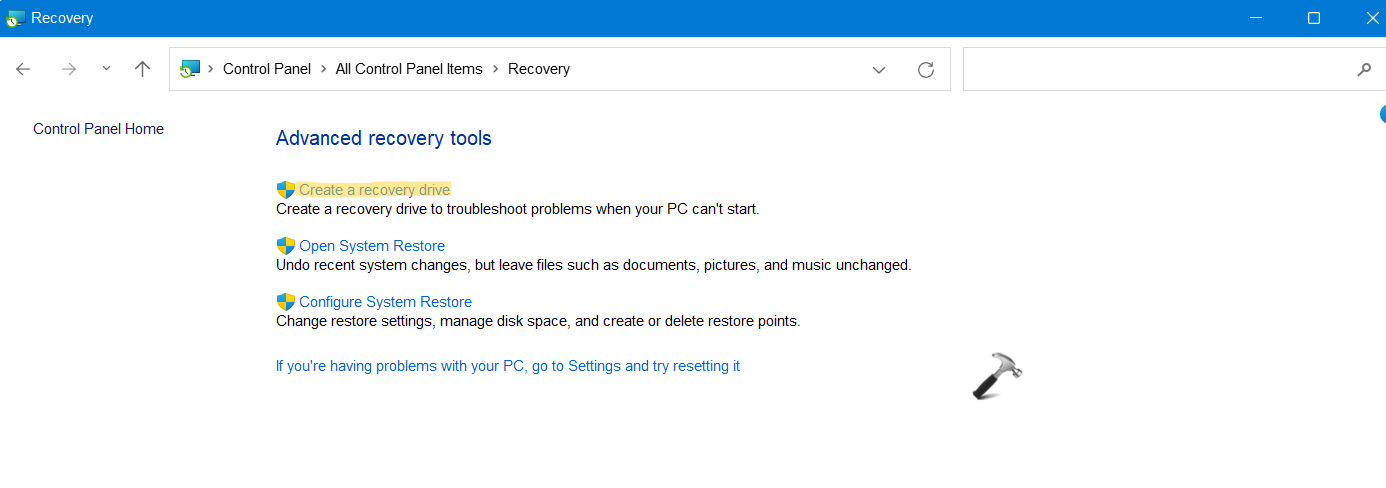Image resolution: width=1386 pixels, height=488 pixels.
Task: Click the Recovery icon in address bar
Action: coord(190,69)
